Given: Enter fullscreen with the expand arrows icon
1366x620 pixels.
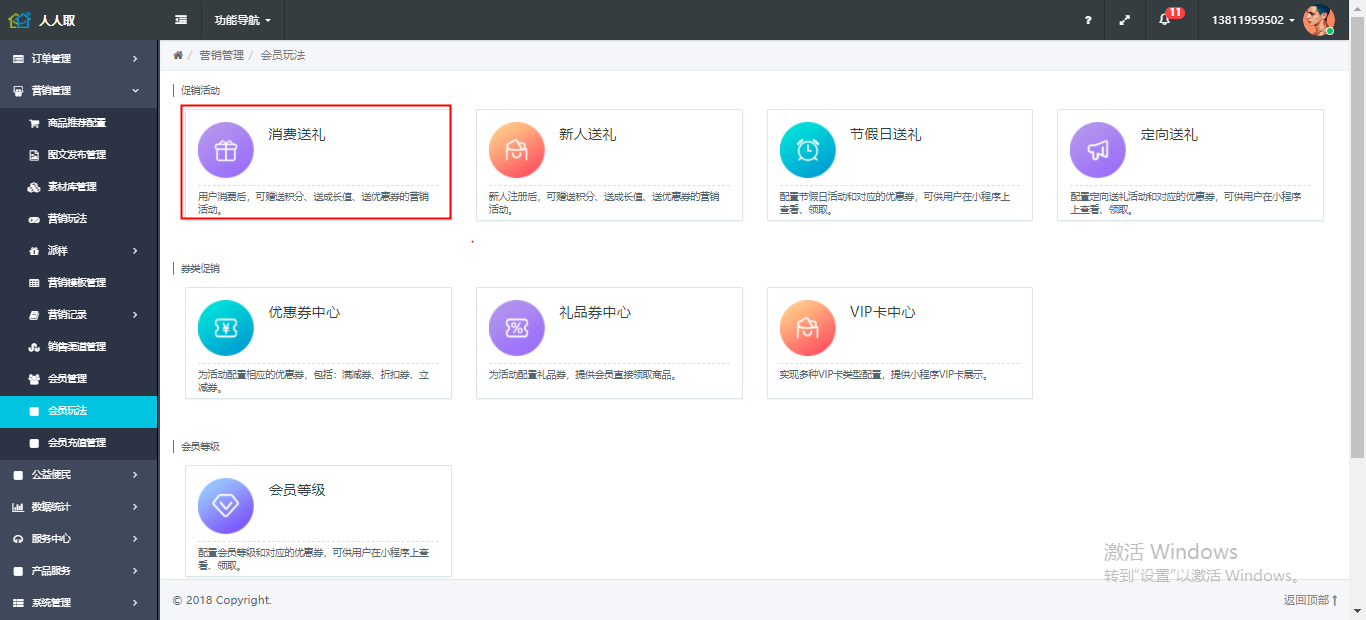Looking at the screenshot, I should tap(1125, 20).
